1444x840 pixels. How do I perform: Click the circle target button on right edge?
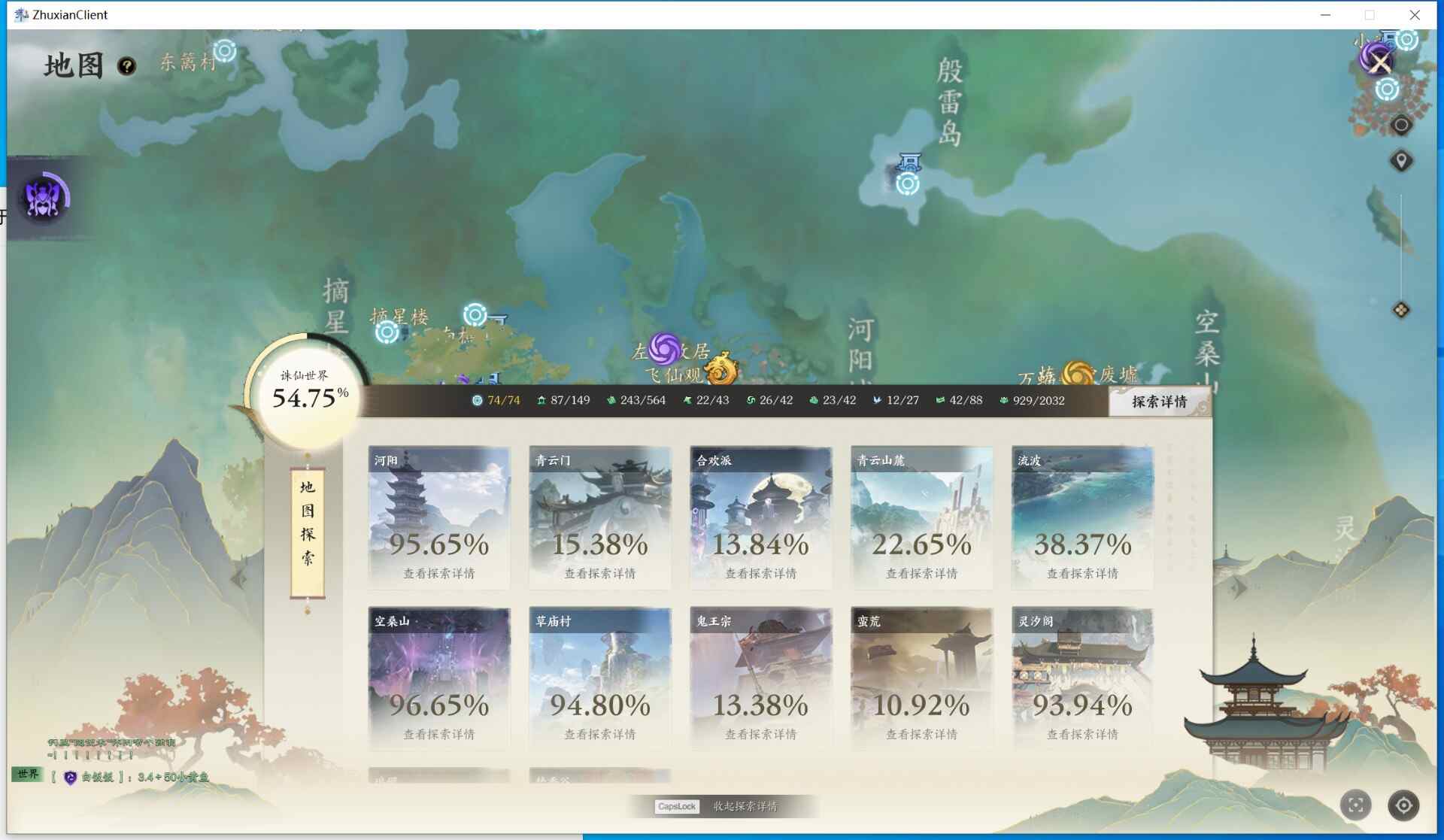point(1401,125)
